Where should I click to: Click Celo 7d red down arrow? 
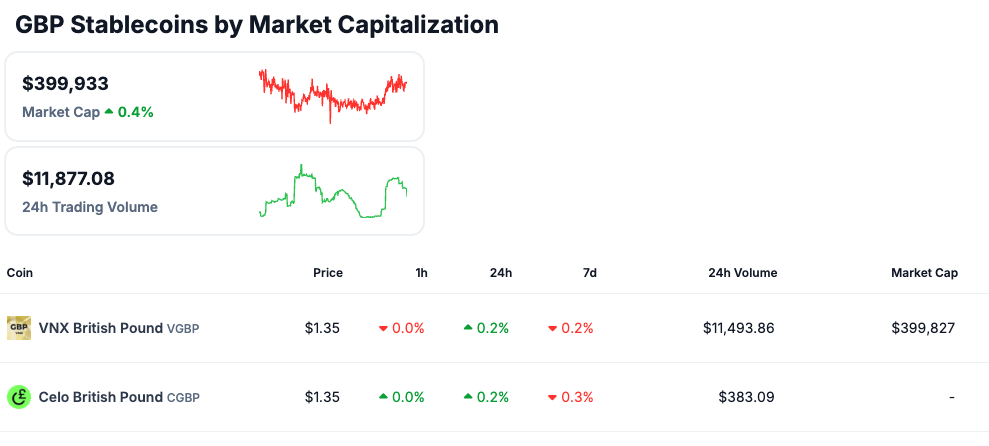click(x=553, y=397)
